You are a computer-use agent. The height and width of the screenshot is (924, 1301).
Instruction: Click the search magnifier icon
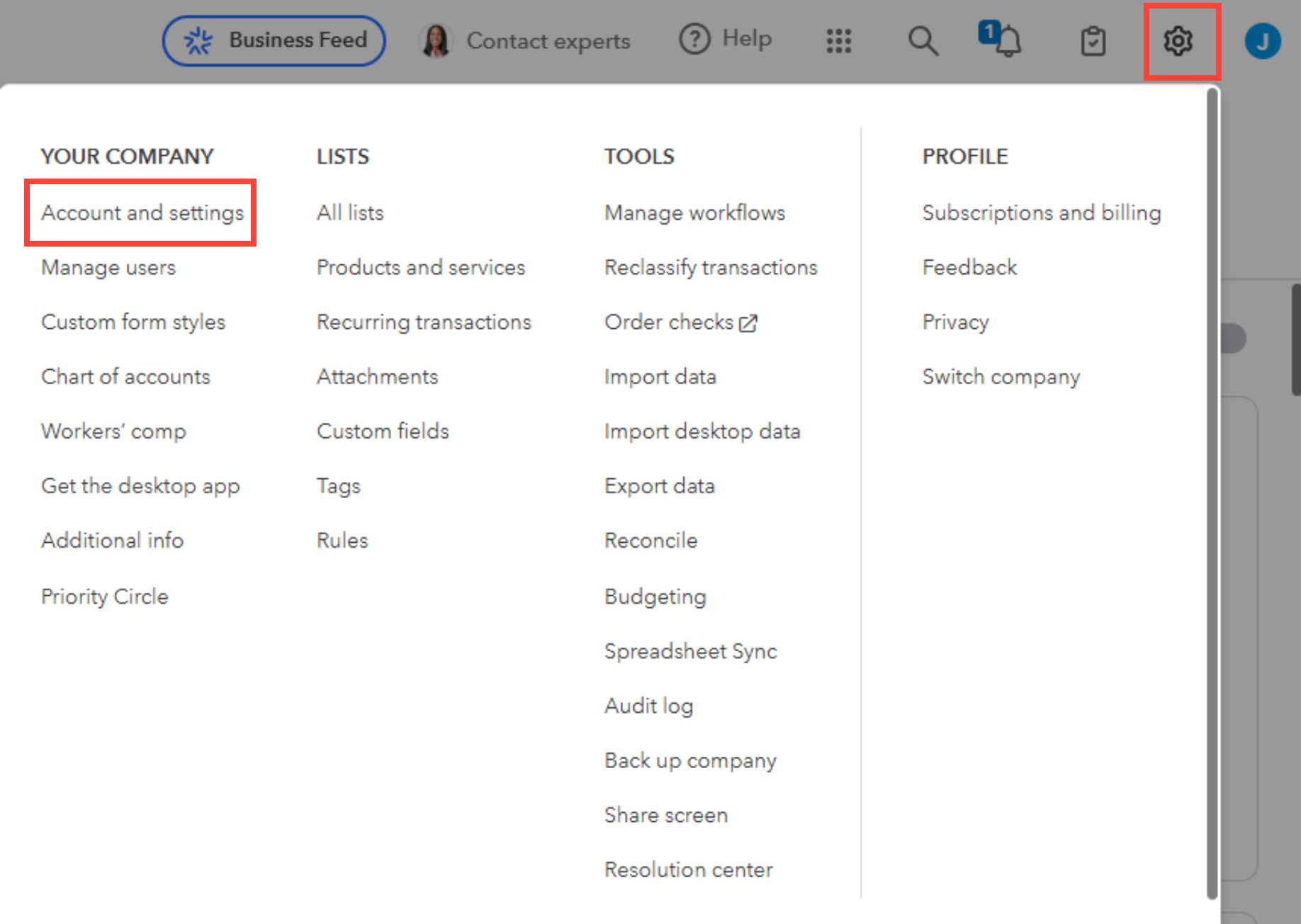(923, 41)
